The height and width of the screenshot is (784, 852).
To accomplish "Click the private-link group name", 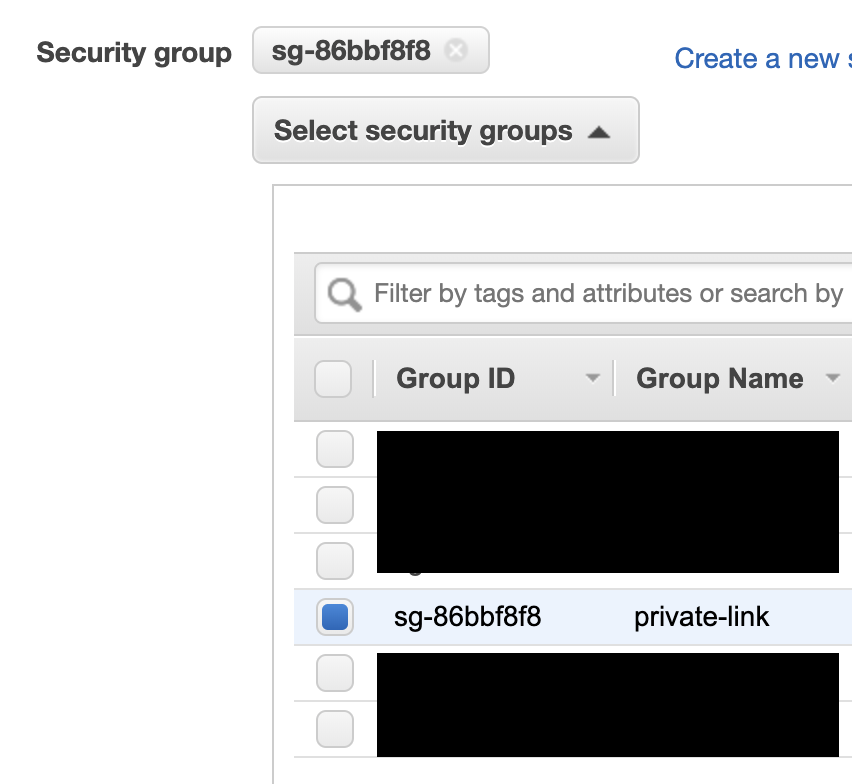I will [x=701, y=617].
